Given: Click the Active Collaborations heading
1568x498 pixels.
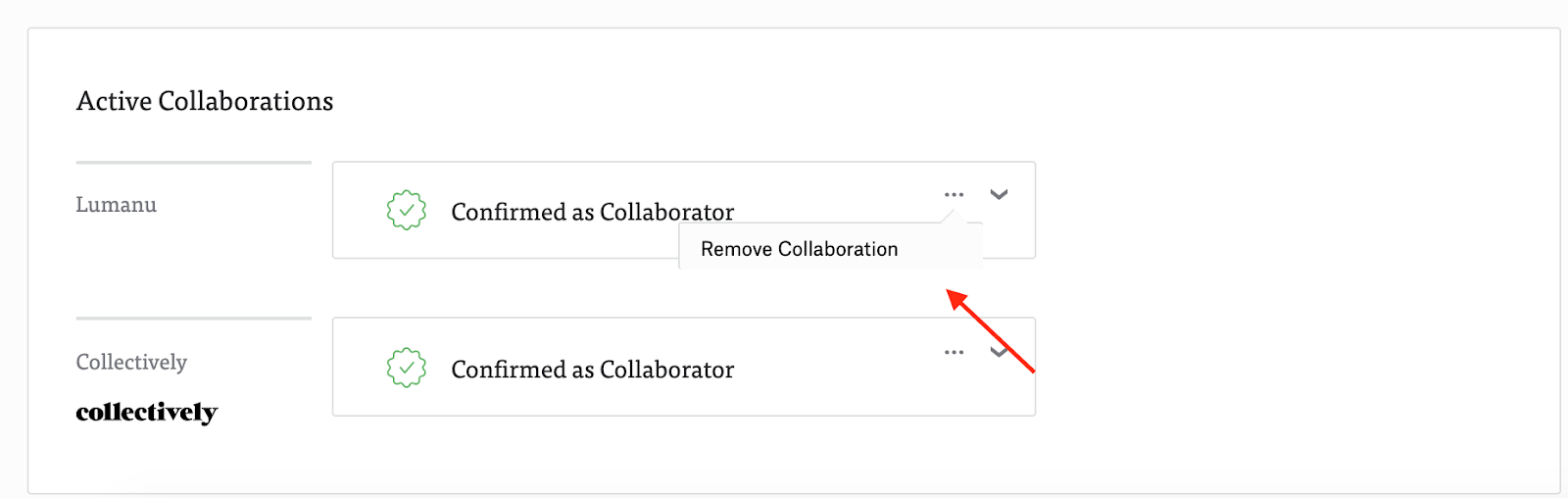Looking at the screenshot, I should point(205,101).
